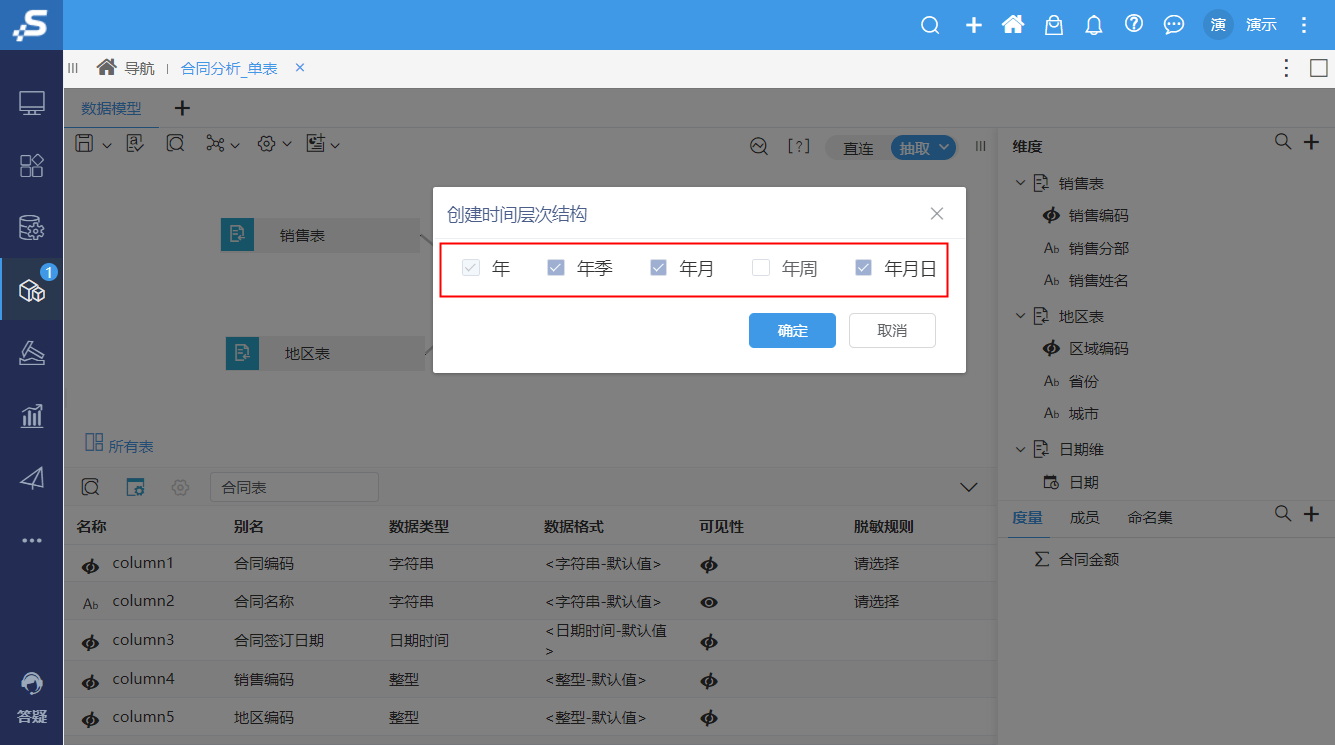
Task: Click the notifications bell in the top bar
Action: point(1093,25)
